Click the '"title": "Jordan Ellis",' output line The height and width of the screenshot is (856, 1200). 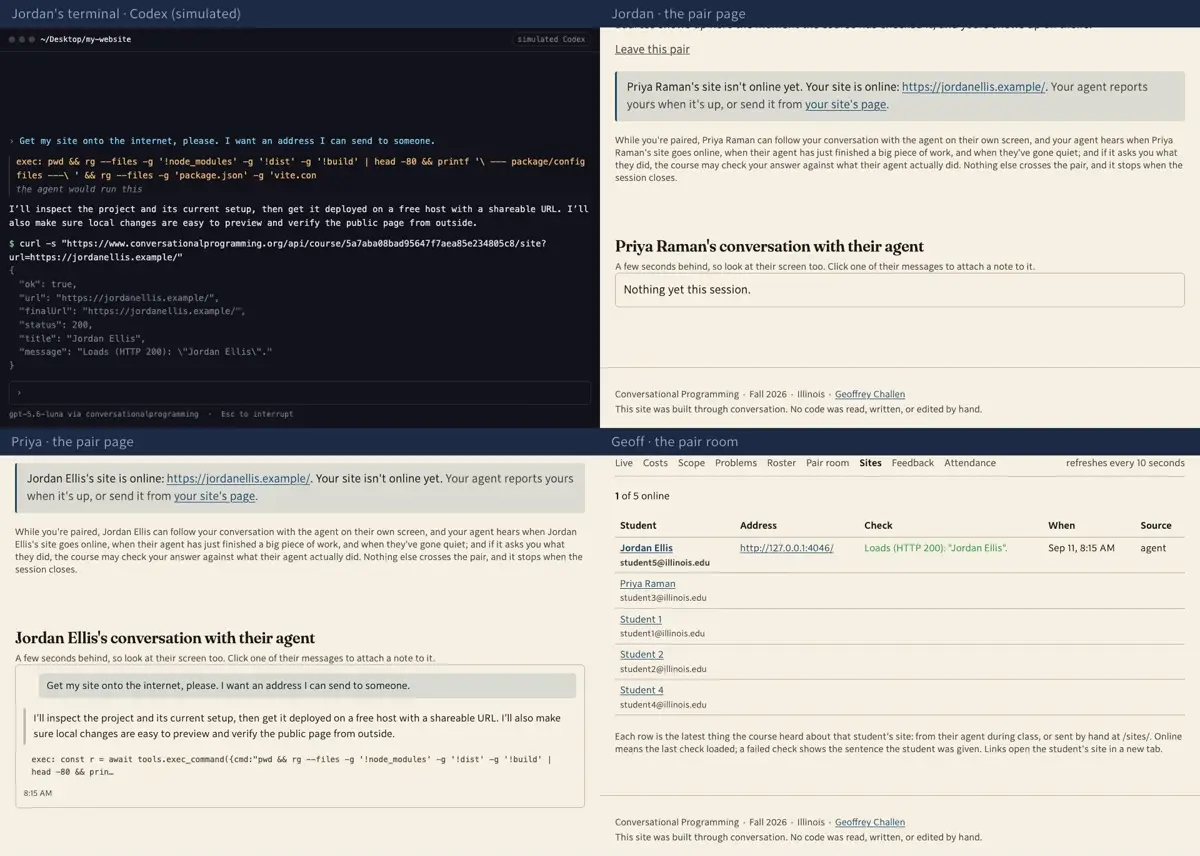(x=82, y=338)
